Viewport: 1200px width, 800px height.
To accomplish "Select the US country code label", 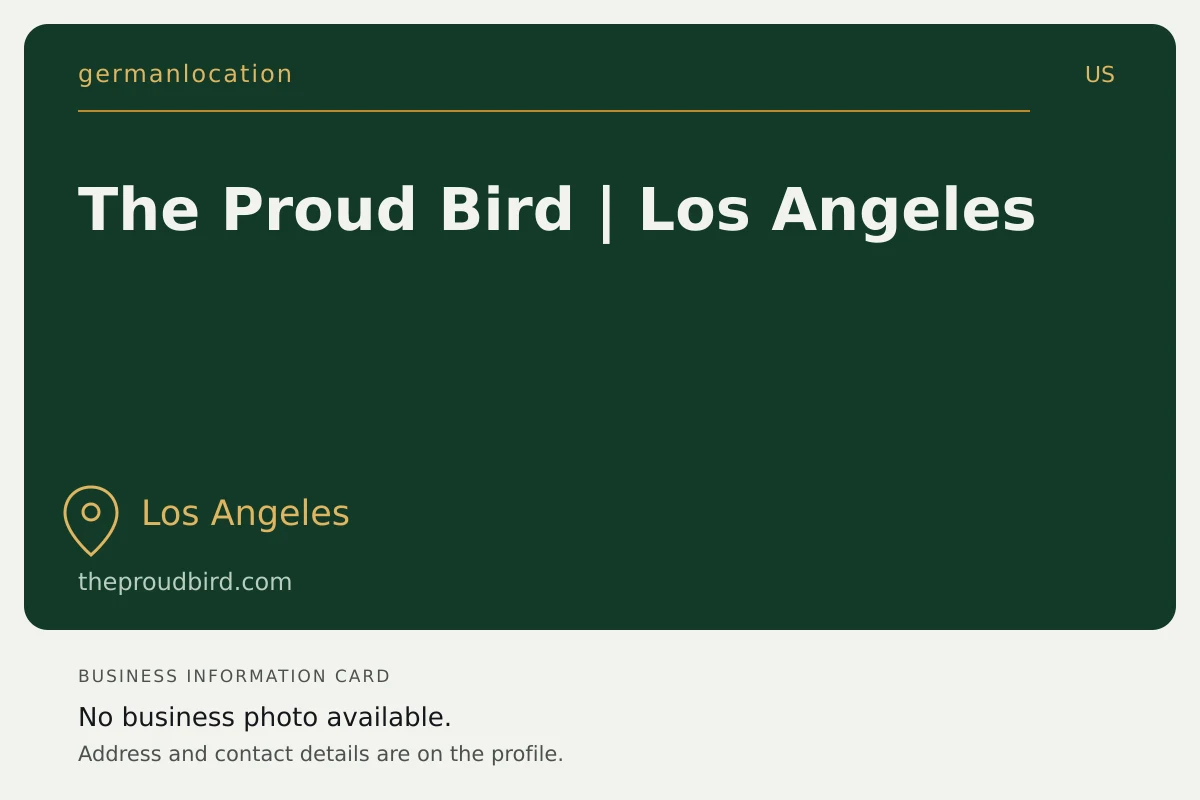I will coord(1100,75).
